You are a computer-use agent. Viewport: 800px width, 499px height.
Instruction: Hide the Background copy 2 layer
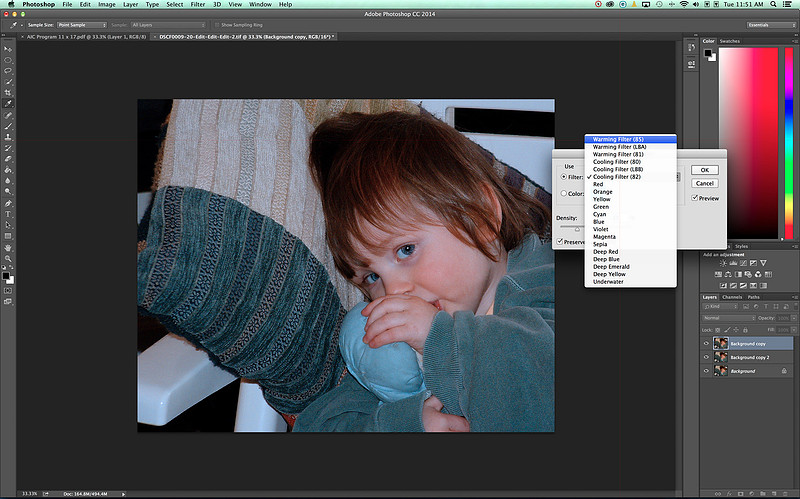click(707, 357)
